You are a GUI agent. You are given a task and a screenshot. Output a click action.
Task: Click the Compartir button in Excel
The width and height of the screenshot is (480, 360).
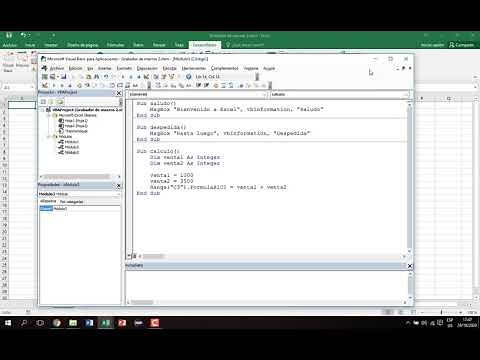click(461, 45)
